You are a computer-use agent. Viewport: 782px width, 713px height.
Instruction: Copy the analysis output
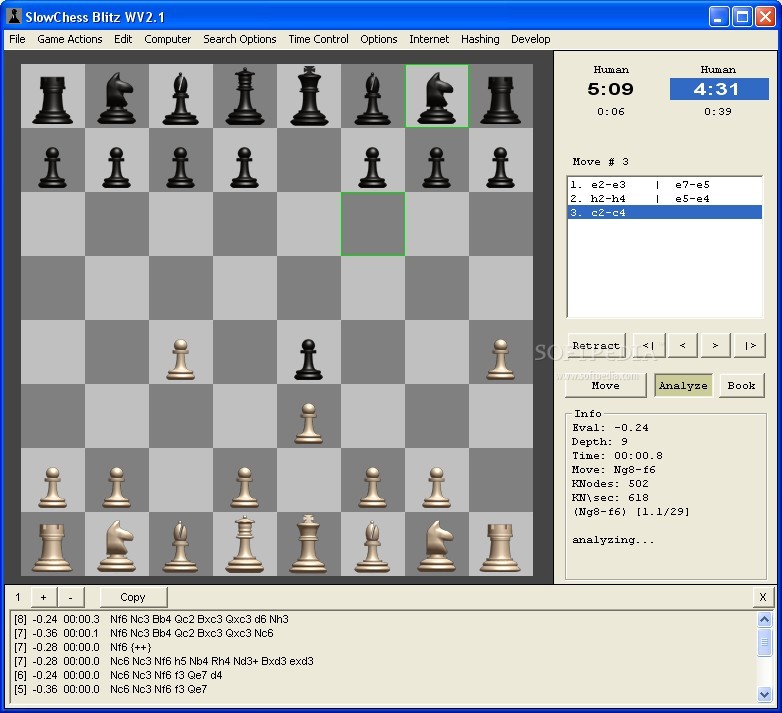click(x=133, y=597)
